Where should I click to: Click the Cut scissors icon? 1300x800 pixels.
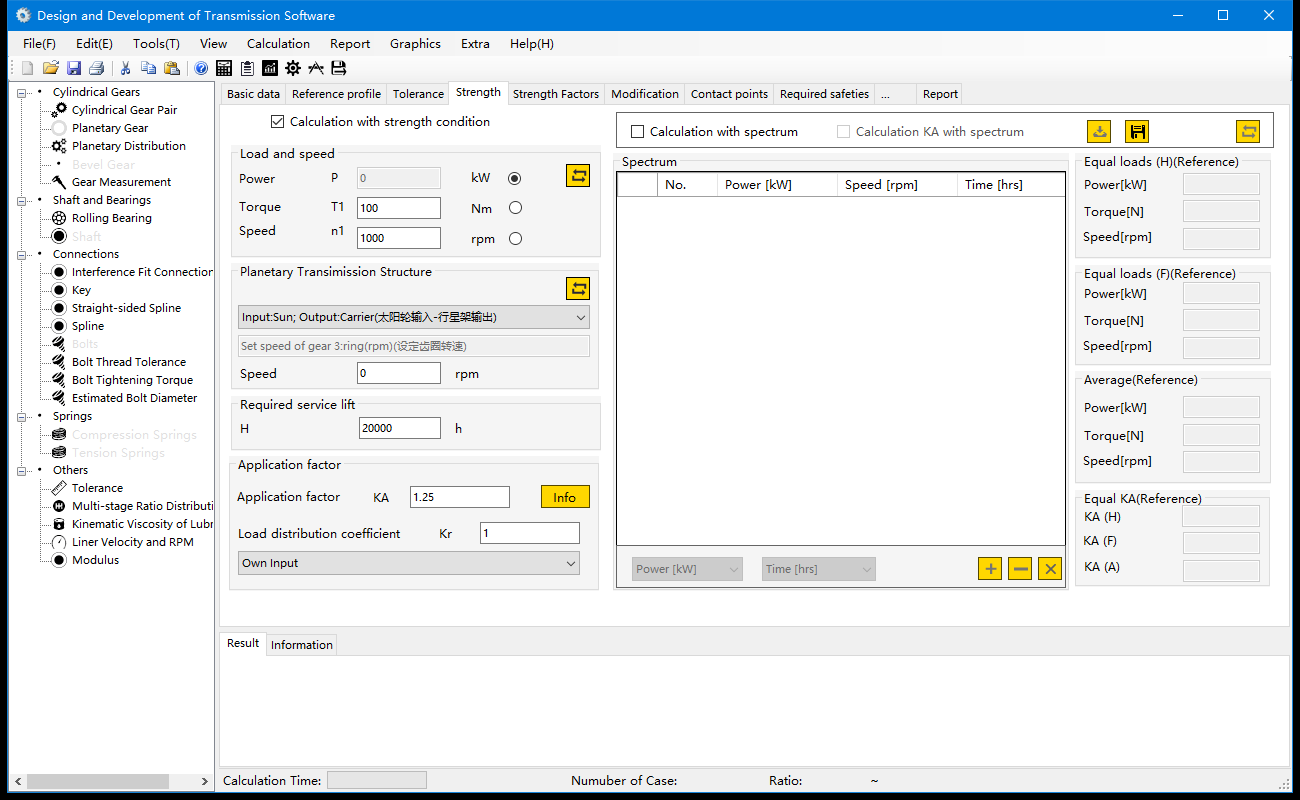[125, 68]
